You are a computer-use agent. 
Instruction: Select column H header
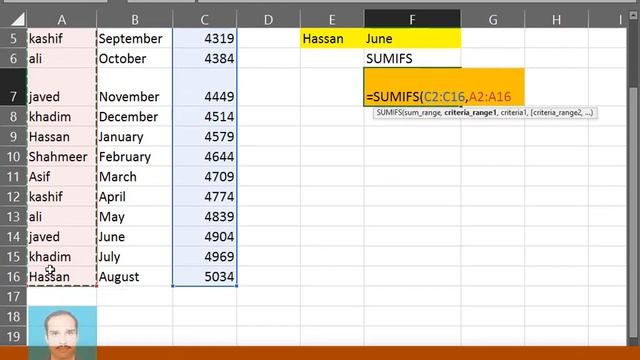556,19
